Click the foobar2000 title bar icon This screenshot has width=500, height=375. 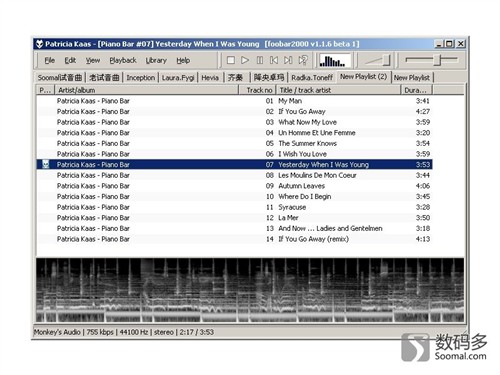pos(39,44)
